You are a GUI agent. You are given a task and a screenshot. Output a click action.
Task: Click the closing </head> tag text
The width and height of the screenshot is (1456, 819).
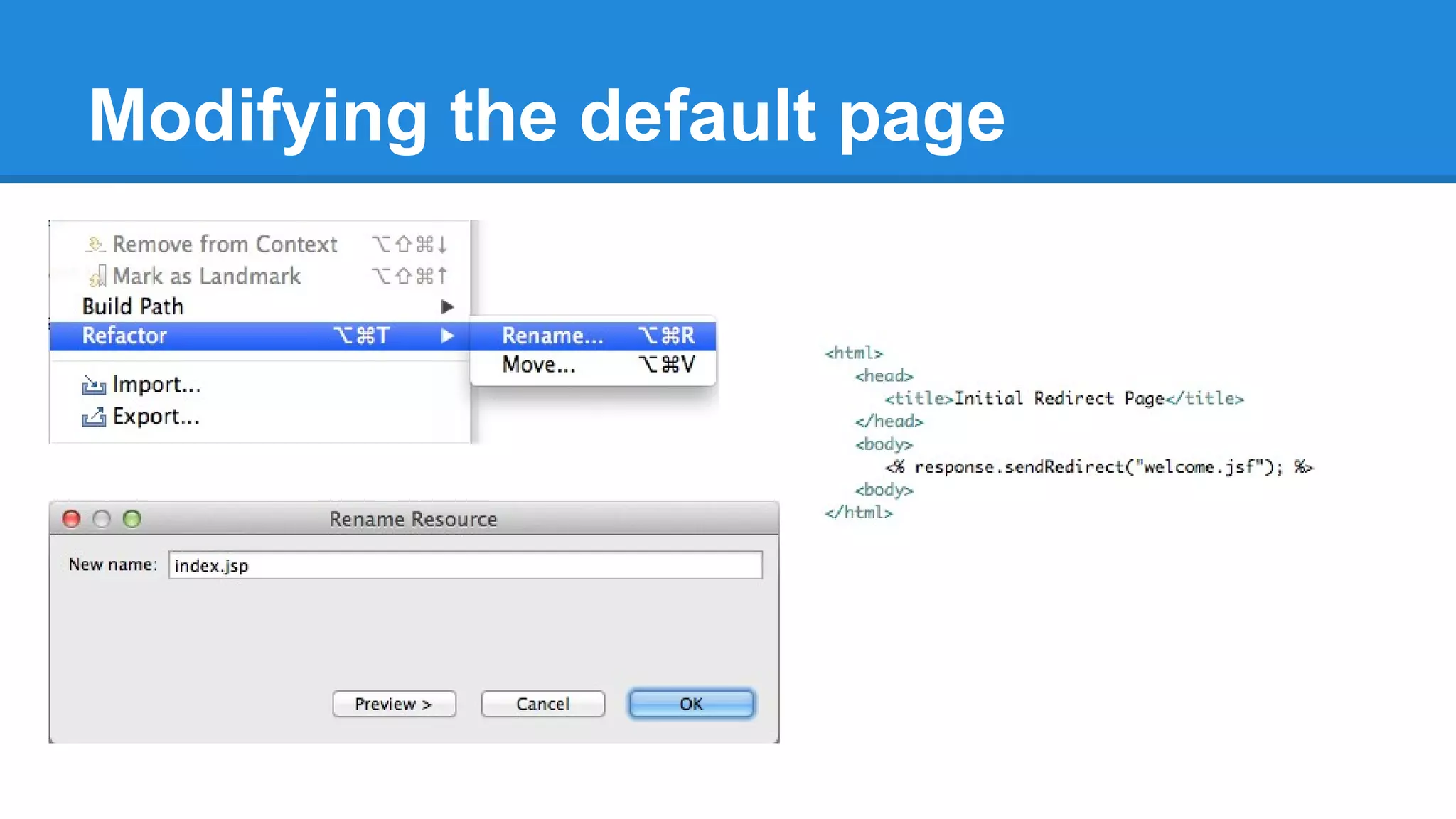889,422
